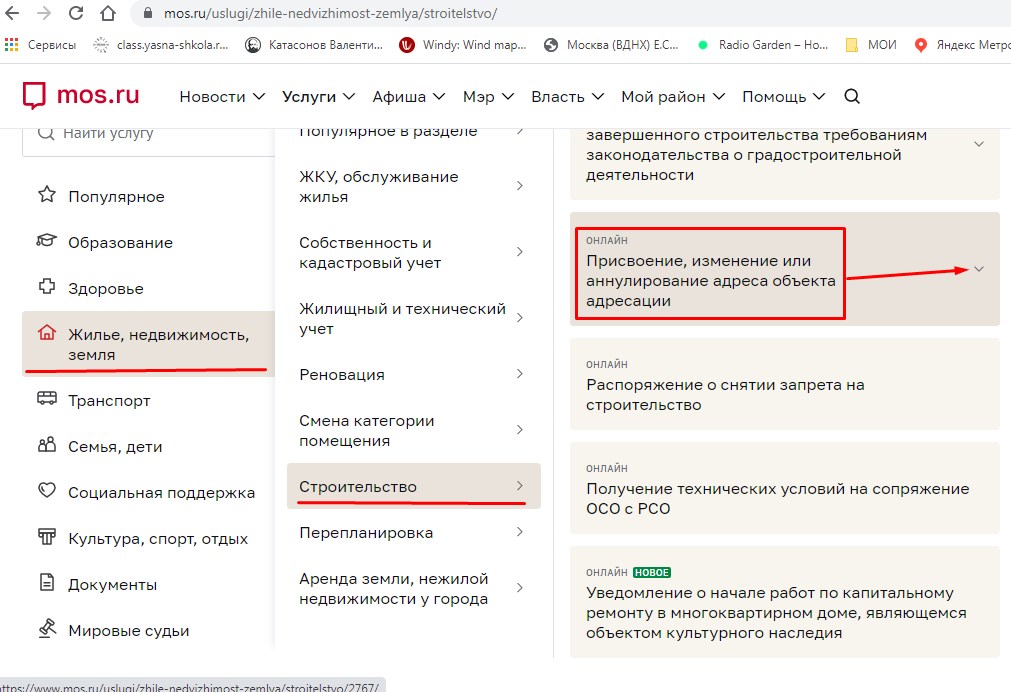Open the Мэр menu
The height and width of the screenshot is (692, 1011).
tap(488, 97)
